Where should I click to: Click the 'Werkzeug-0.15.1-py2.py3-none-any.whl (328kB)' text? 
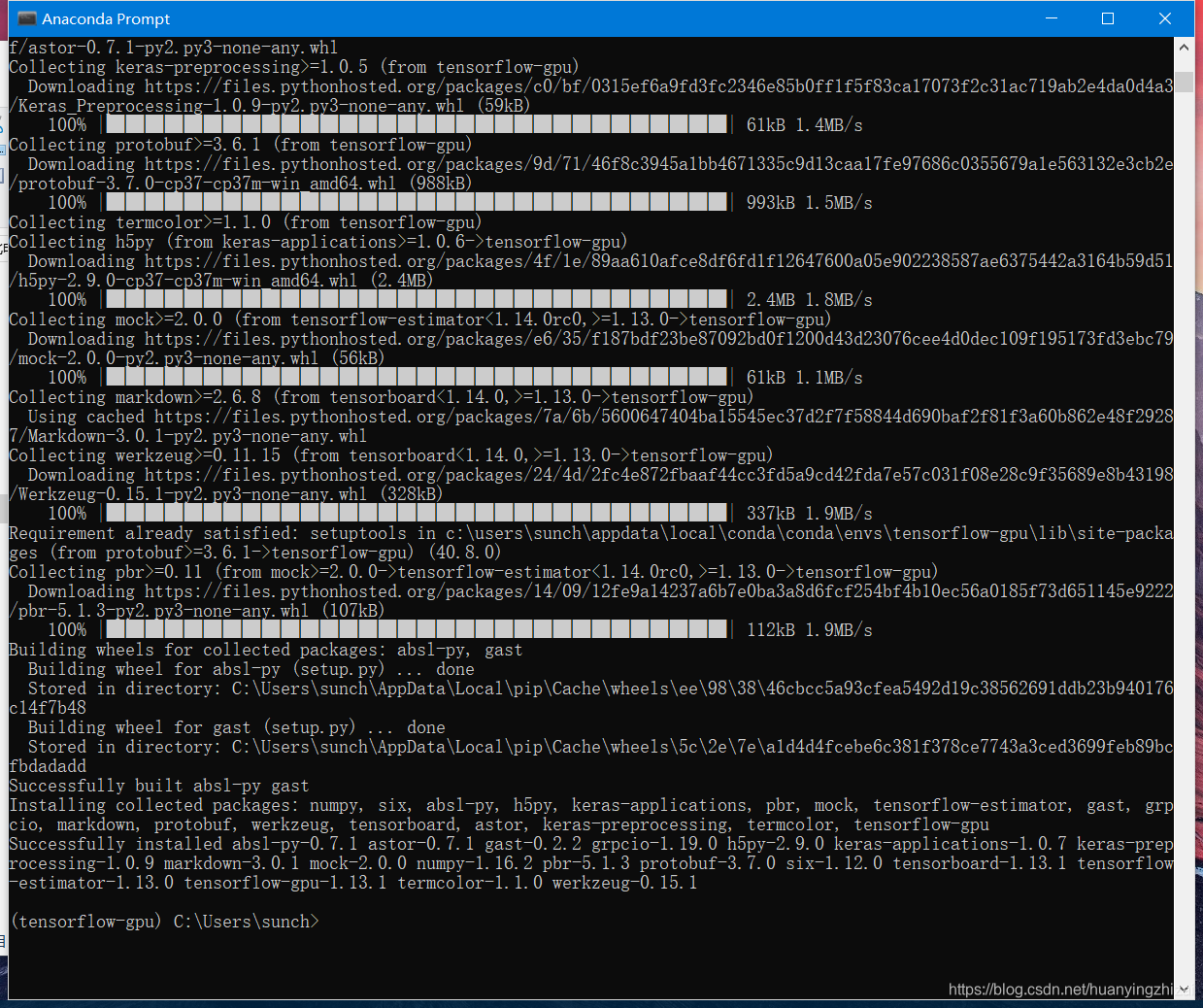[x=230, y=494]
